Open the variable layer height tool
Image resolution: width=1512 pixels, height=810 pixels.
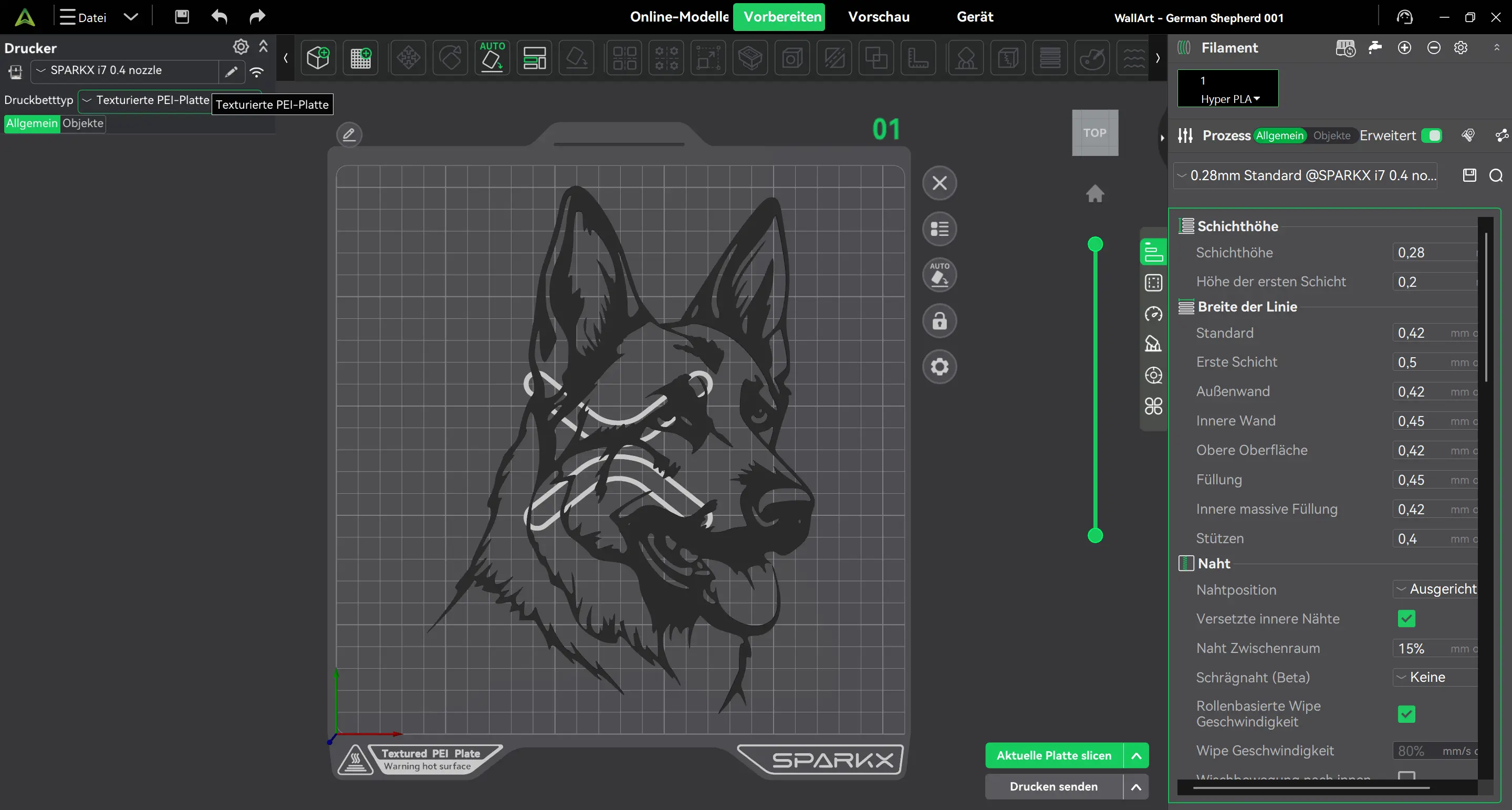(x=1050, y=58)
